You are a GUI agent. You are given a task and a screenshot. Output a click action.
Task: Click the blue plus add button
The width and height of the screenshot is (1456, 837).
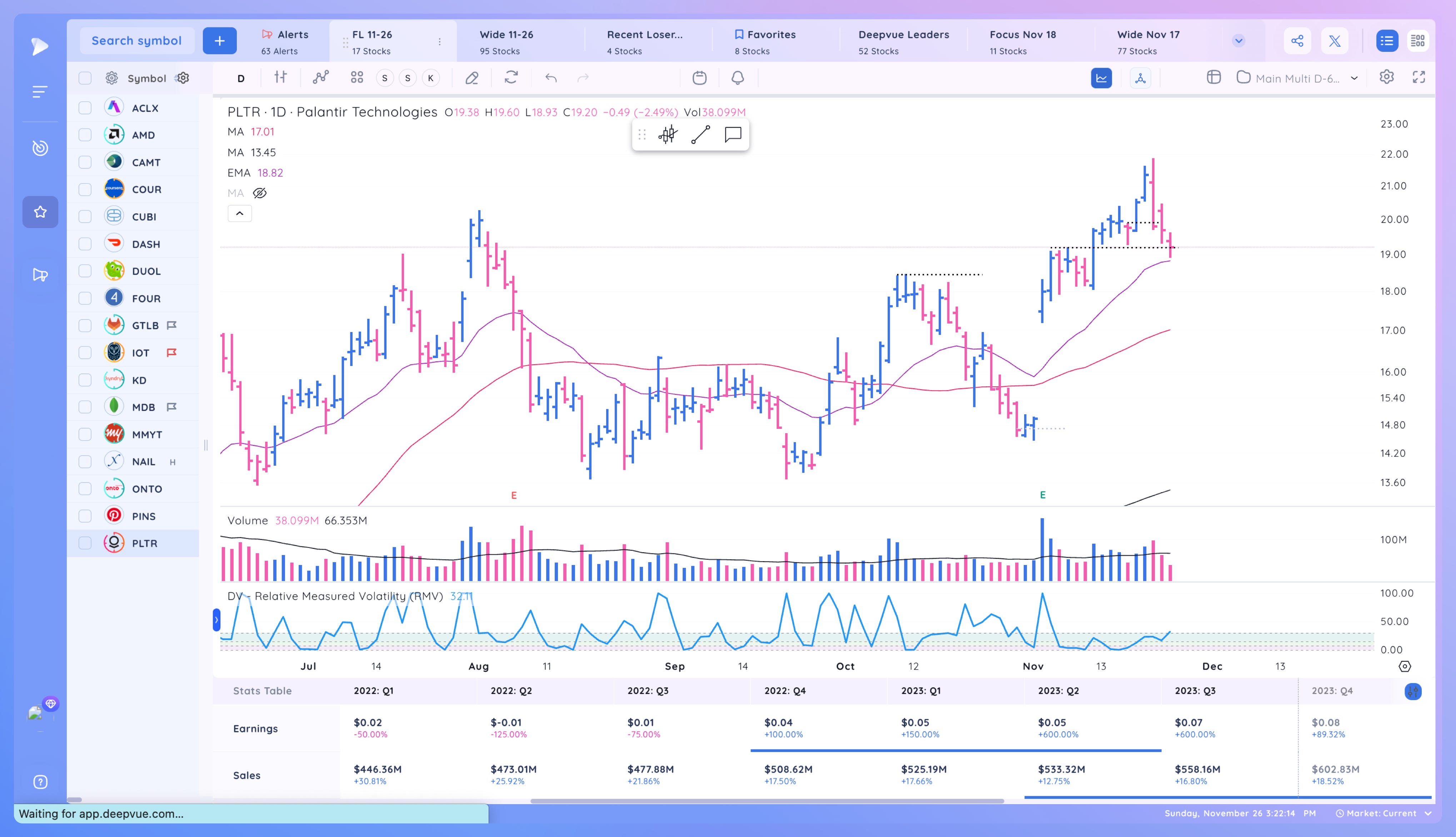[x=219, y=41]
